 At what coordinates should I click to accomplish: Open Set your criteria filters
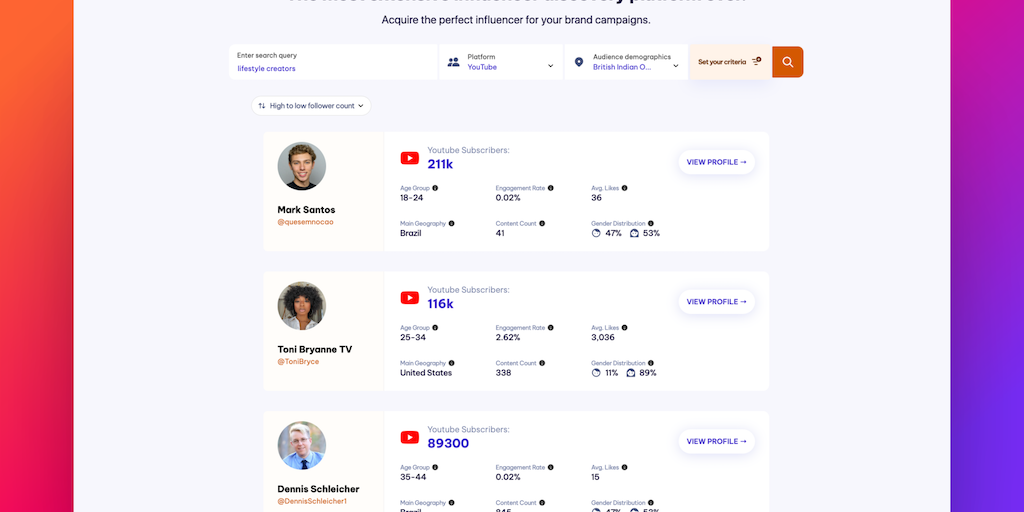(x=729, y=62)
